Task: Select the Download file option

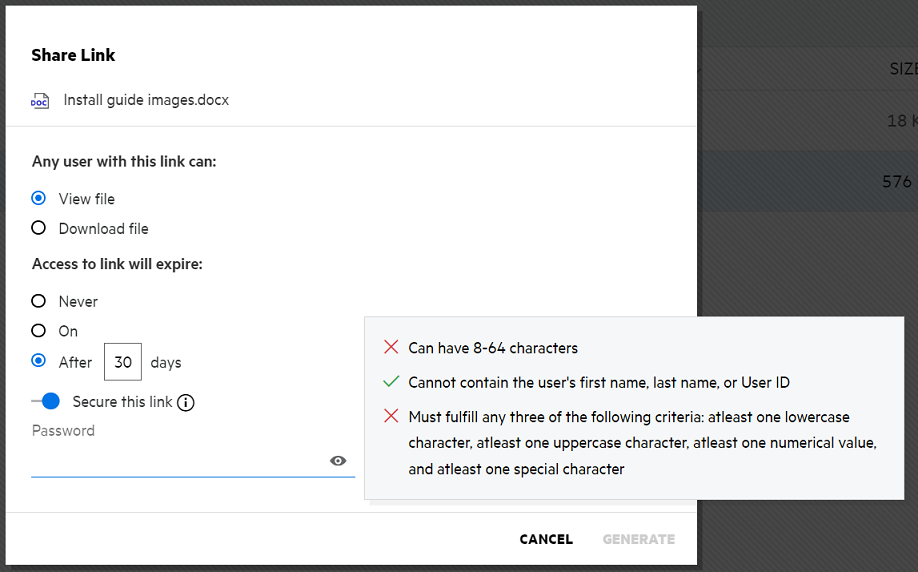Action: [39, 228]
